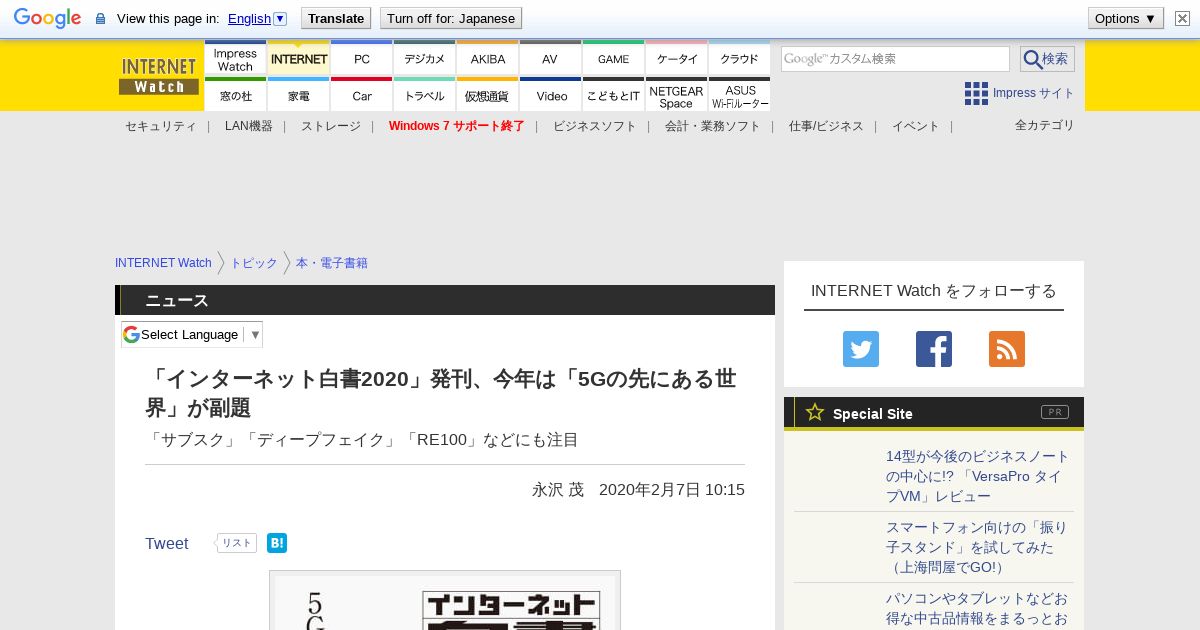The image size is (1200, 630).
Task: Open the AV tab
Action: [550, 59]
